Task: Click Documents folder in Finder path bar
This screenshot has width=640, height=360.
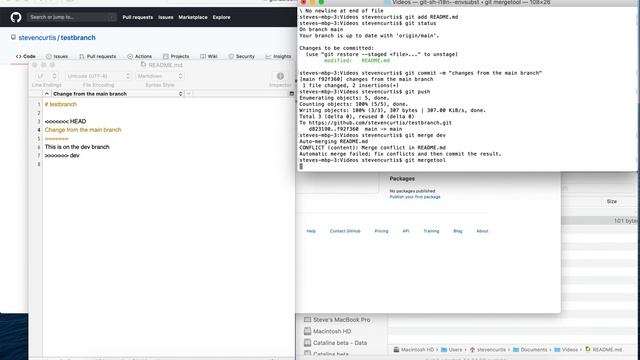Action: tap(530, 350)
